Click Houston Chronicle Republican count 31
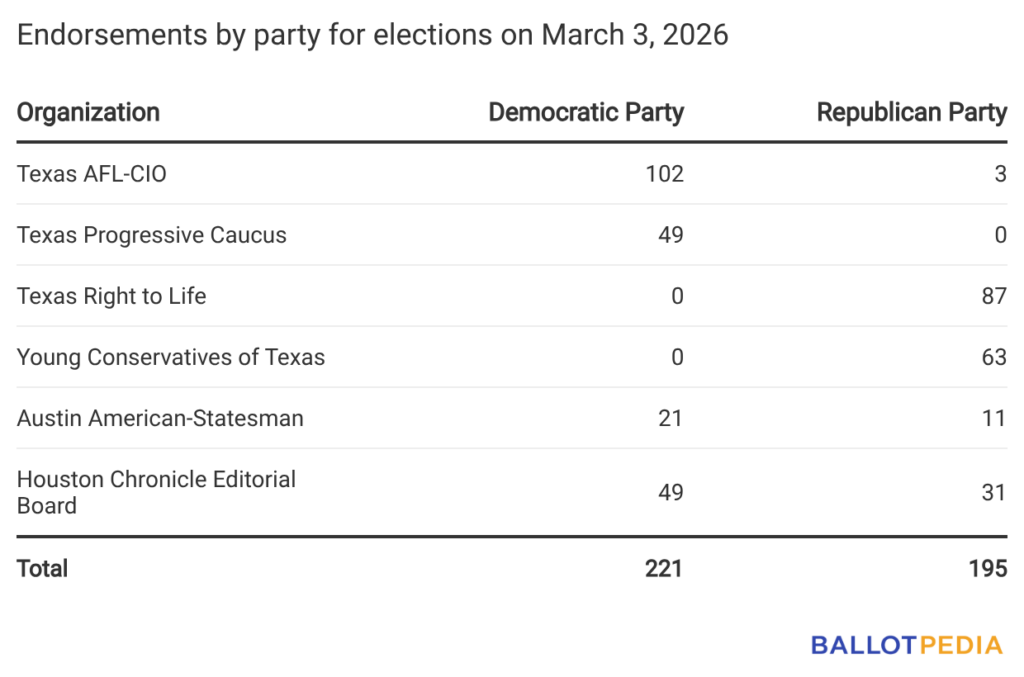Screen dimensions: 1024x677 pos(993,491)
